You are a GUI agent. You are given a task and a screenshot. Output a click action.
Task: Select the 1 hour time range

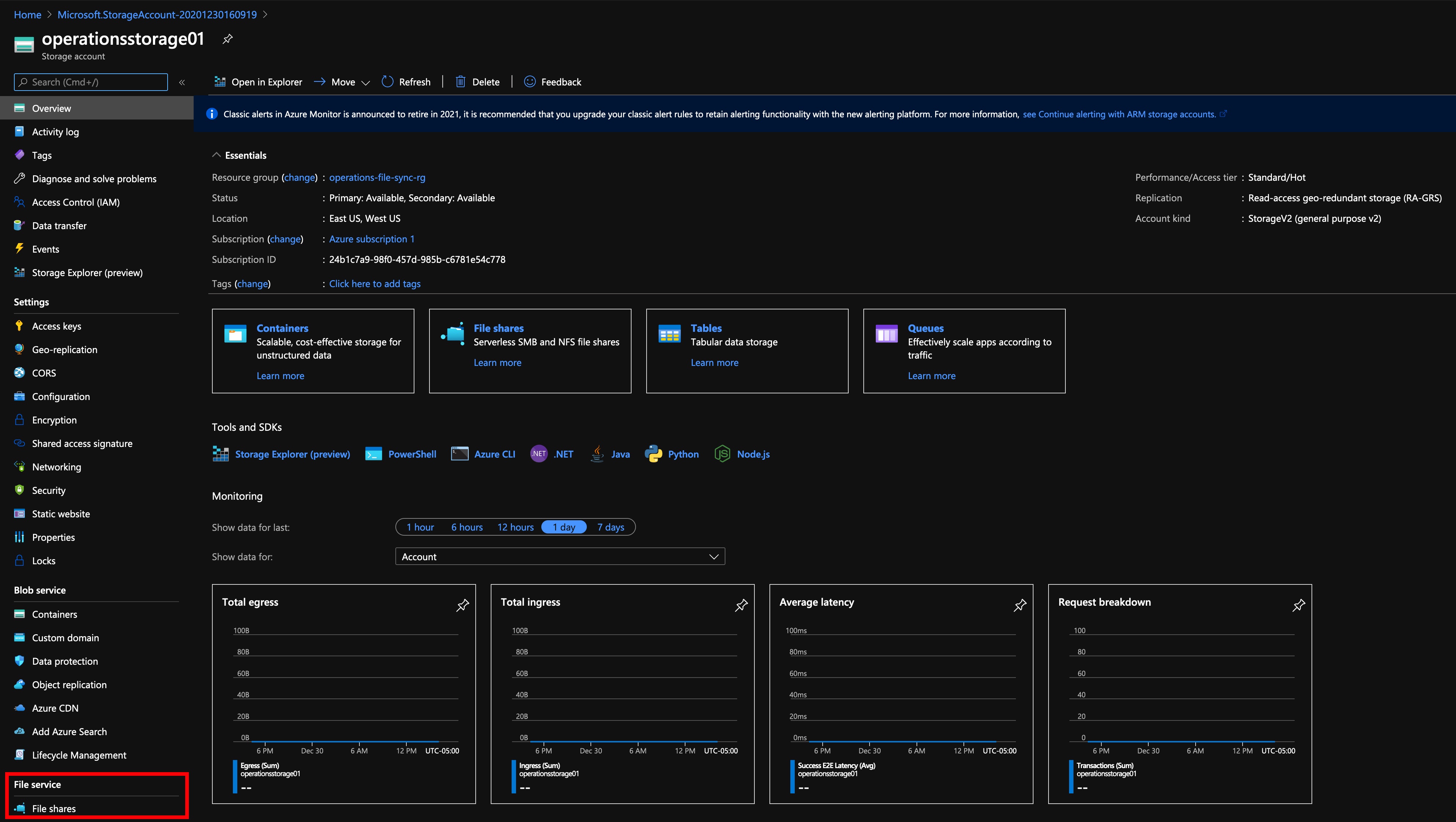point(420,527)
